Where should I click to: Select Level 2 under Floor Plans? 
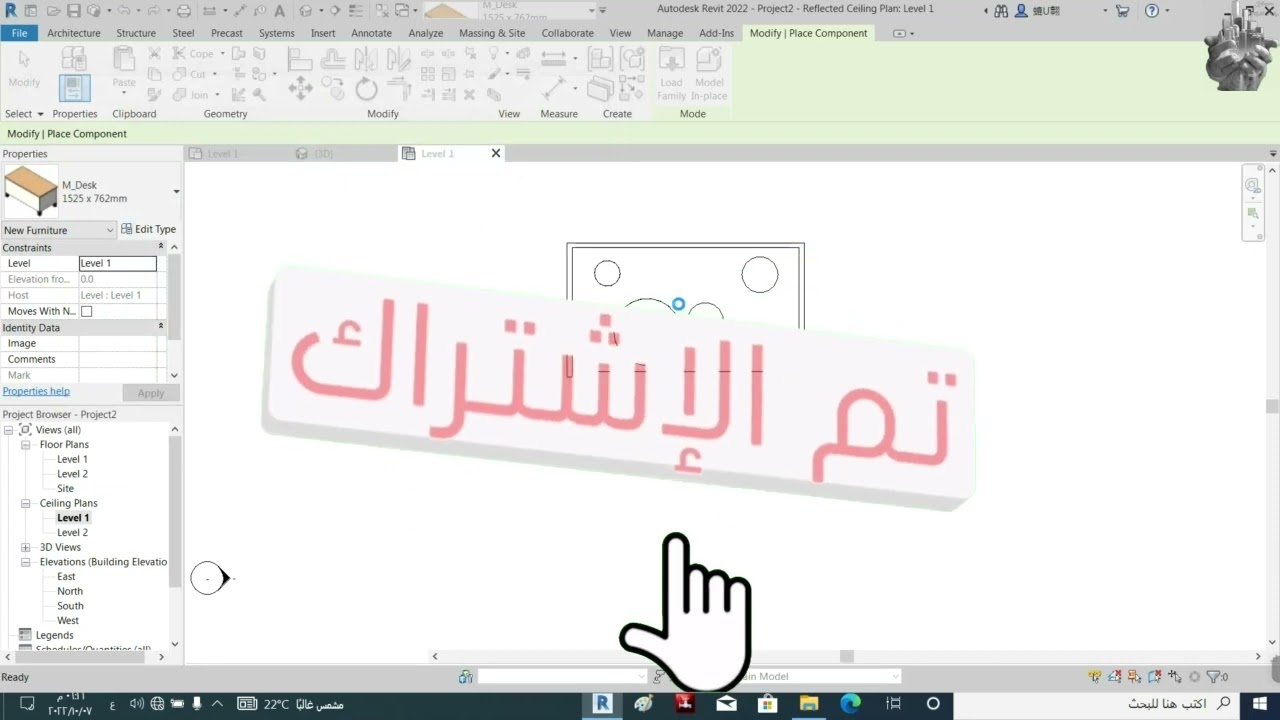[x=72, y=474]
